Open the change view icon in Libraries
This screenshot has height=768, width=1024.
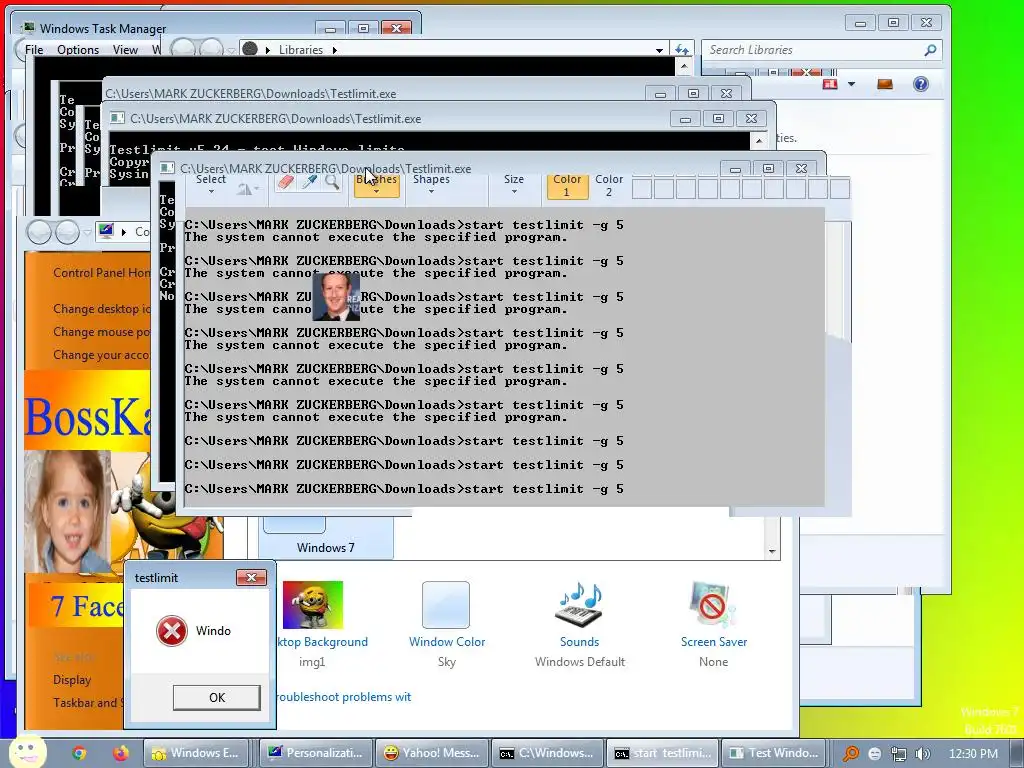point(830,84)
